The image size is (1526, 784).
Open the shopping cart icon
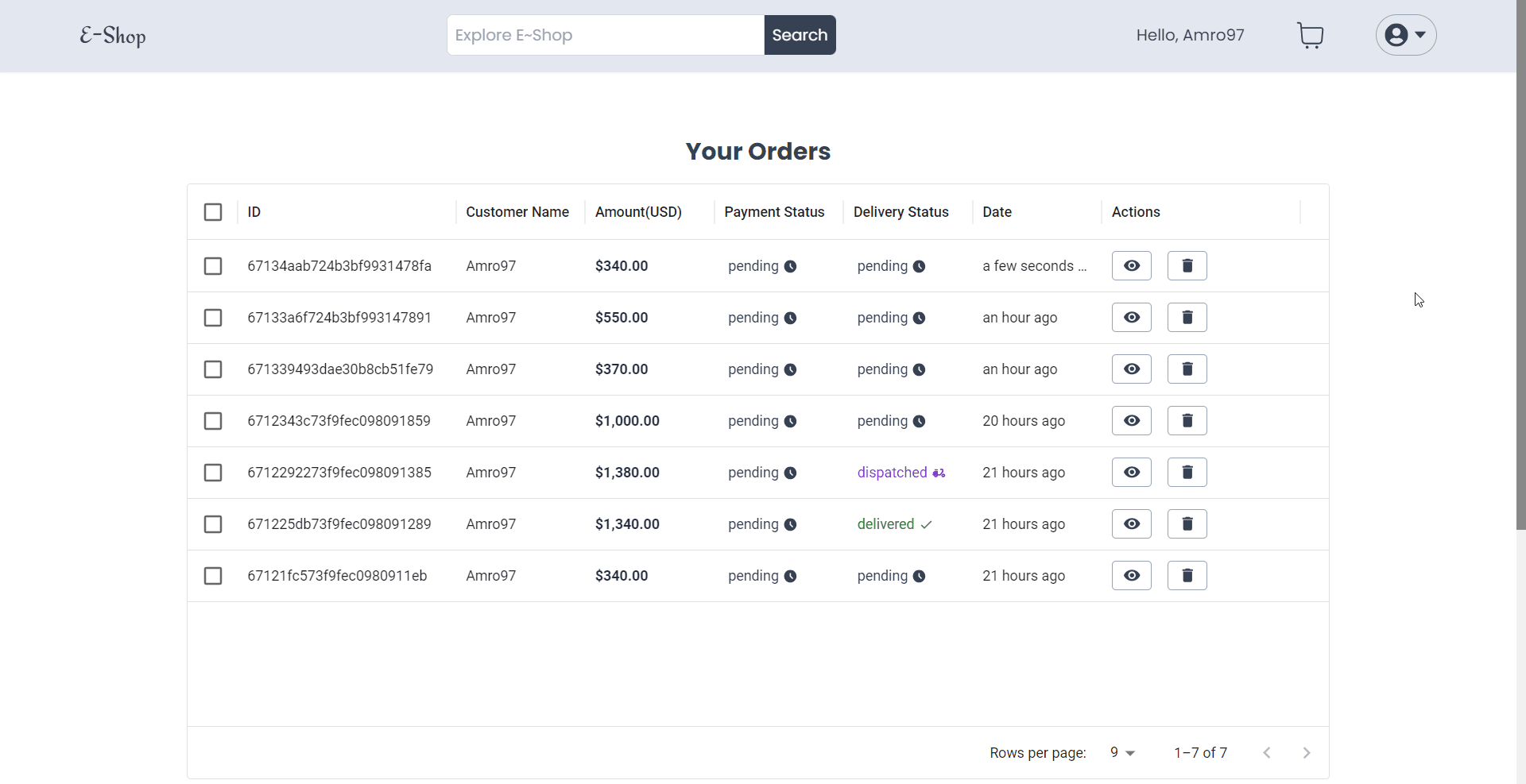pyautogui.click(x=1310, y=36)
